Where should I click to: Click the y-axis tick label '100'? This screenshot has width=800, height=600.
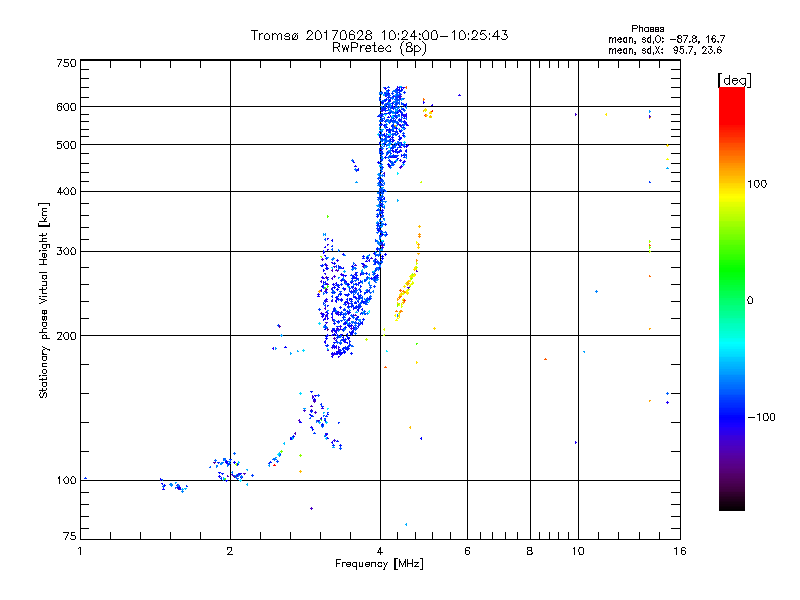point(66,481)
